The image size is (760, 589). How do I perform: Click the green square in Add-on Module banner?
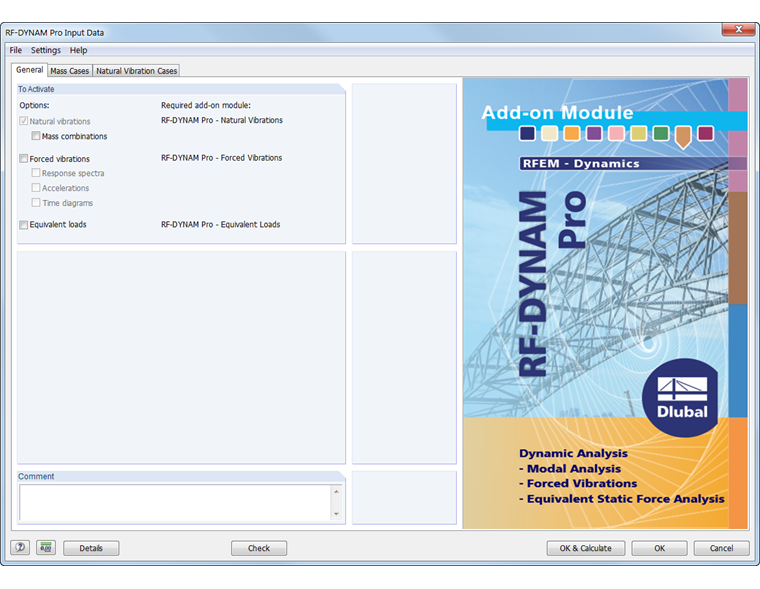(661, 133)
